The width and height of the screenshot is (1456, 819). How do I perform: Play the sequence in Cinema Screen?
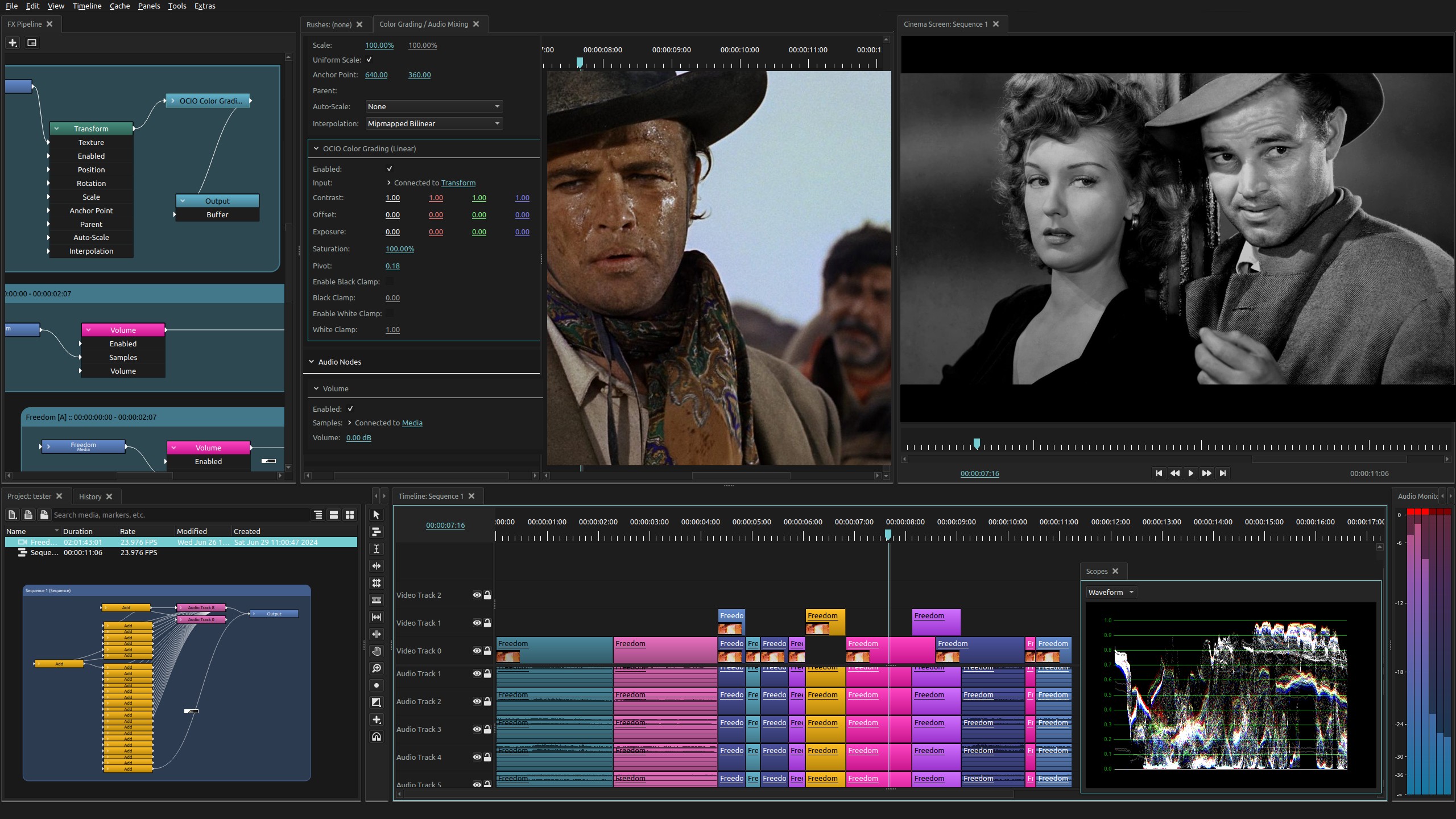[x=1190, y=473]
